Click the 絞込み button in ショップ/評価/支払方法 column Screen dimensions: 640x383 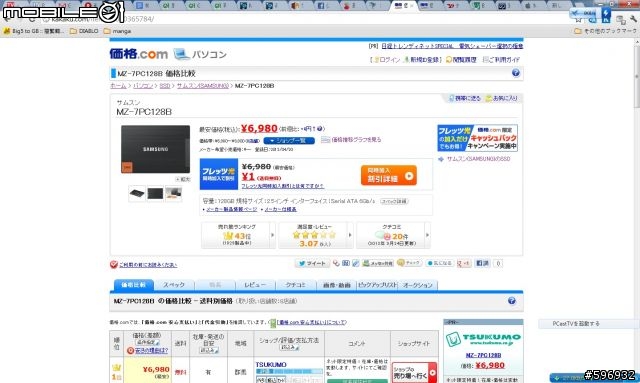click(x=289, y=347)
